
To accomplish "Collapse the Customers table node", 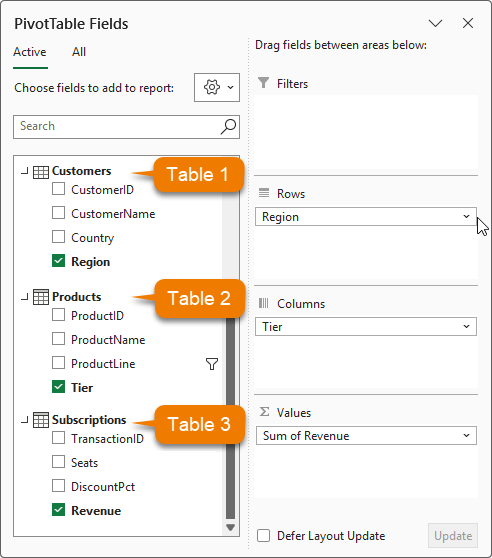I will pos(24,172).
